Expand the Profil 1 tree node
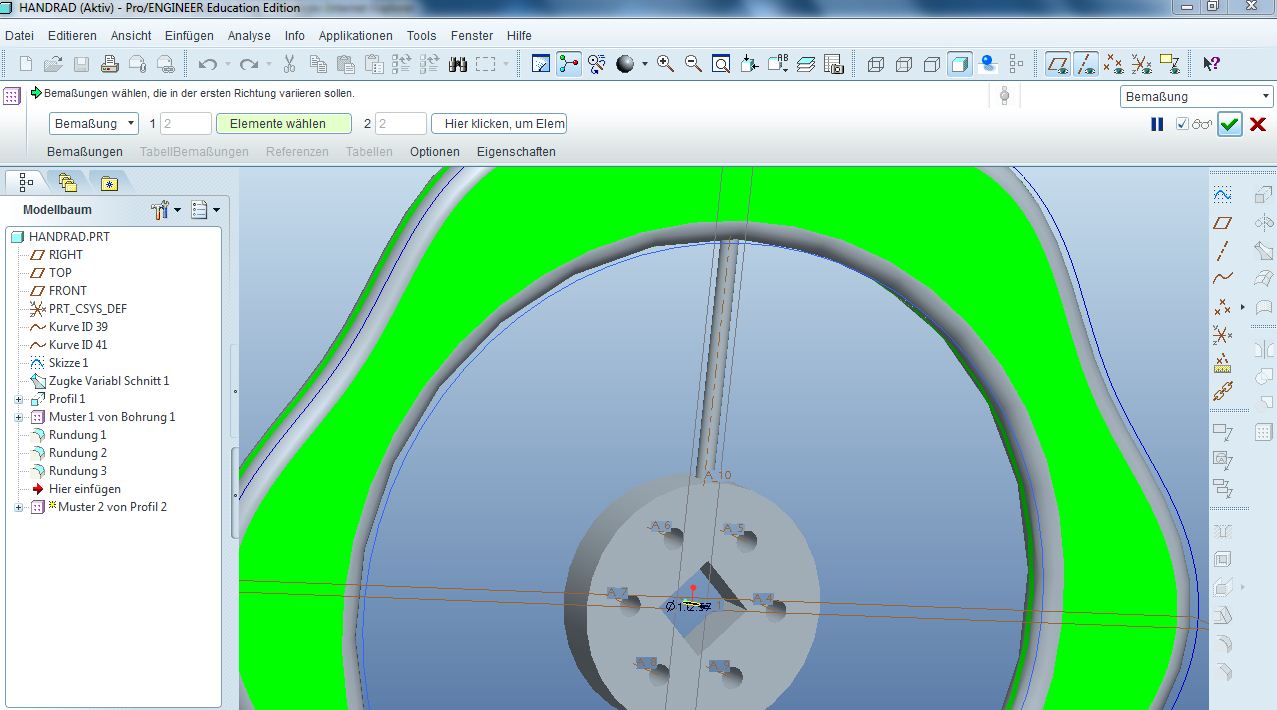Viewport: 1277px width, 710px height. [19, 399]
